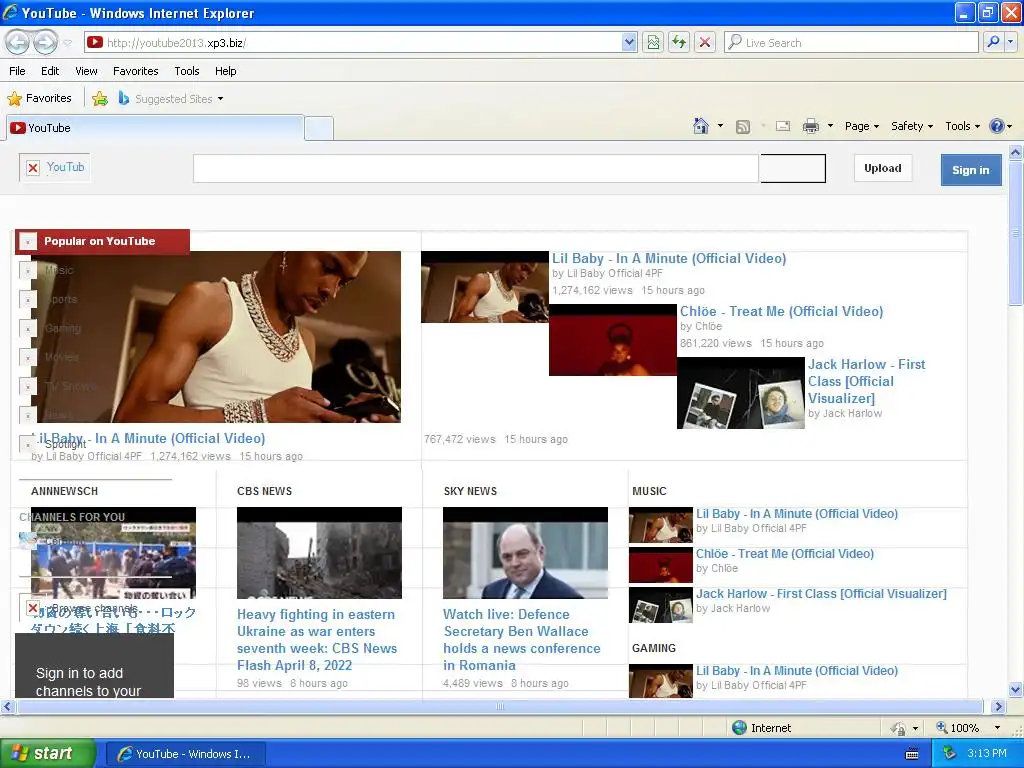Open the Favorites menu
Viewport: 1024px width, 768px height.
pyautogui.click(x=135, y=71)
